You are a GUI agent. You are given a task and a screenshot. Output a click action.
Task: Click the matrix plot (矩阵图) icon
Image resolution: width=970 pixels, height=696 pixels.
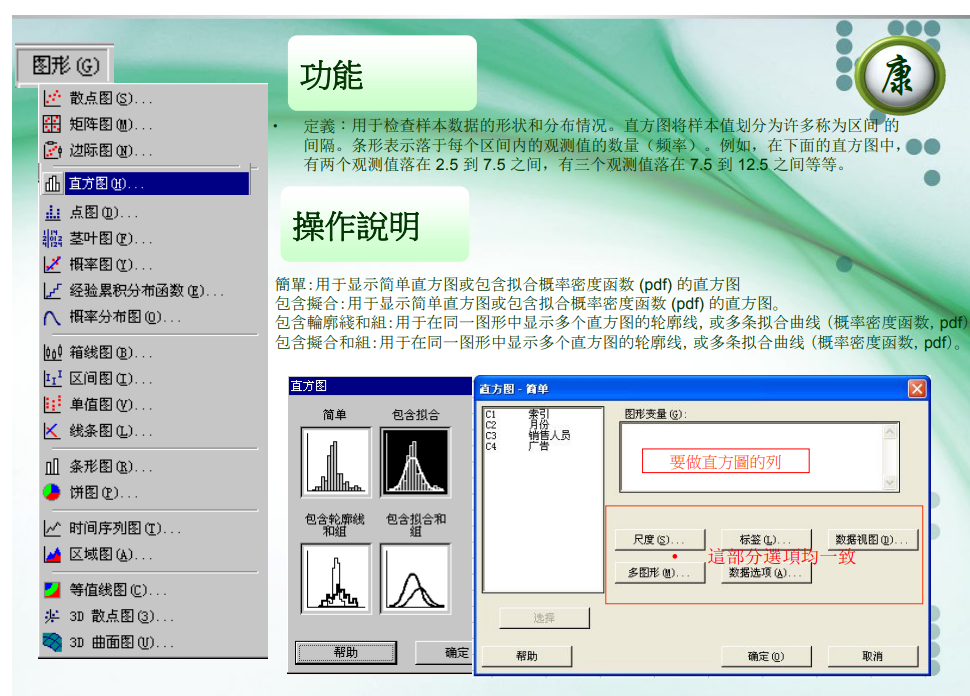coord(52,125)
